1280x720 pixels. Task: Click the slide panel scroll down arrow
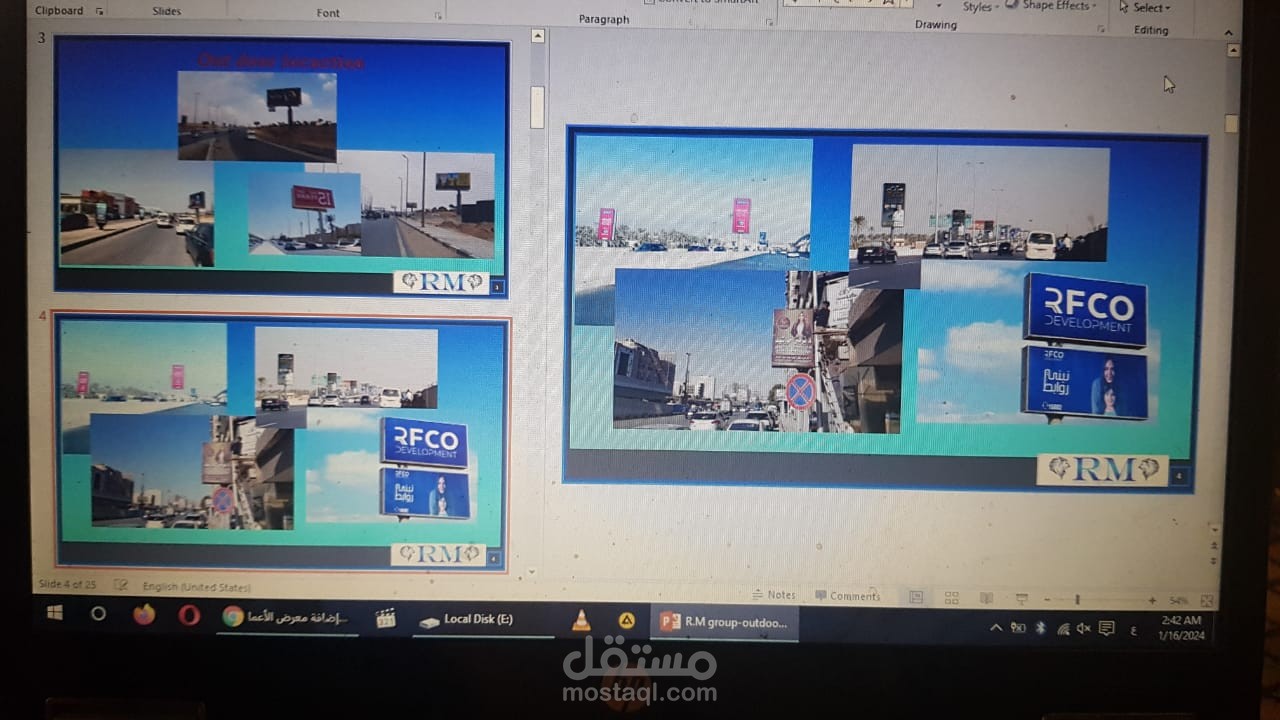click(x=534, y=571)
